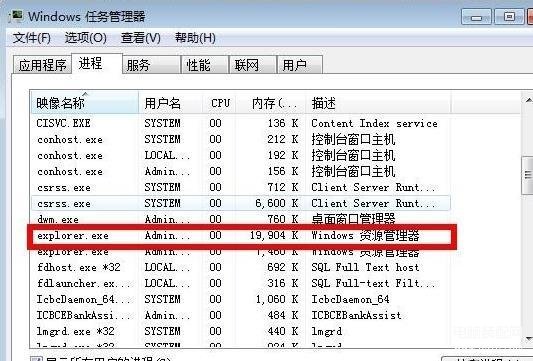Select explorer.exe using 19,904 K memory
Image resolution: width=533 pixels, height=361 pixels.
pos(241,235)
